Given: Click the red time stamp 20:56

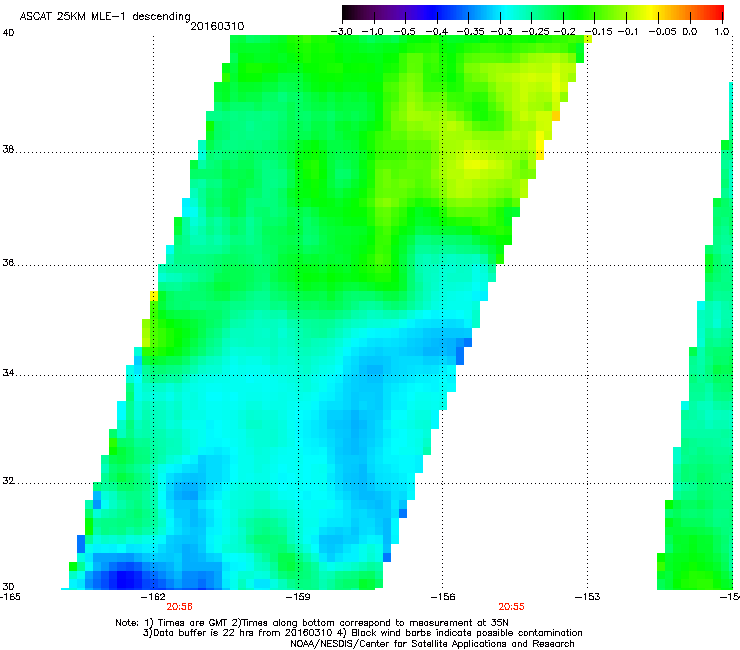Looking at the screenshot, I should coord(179,607).
